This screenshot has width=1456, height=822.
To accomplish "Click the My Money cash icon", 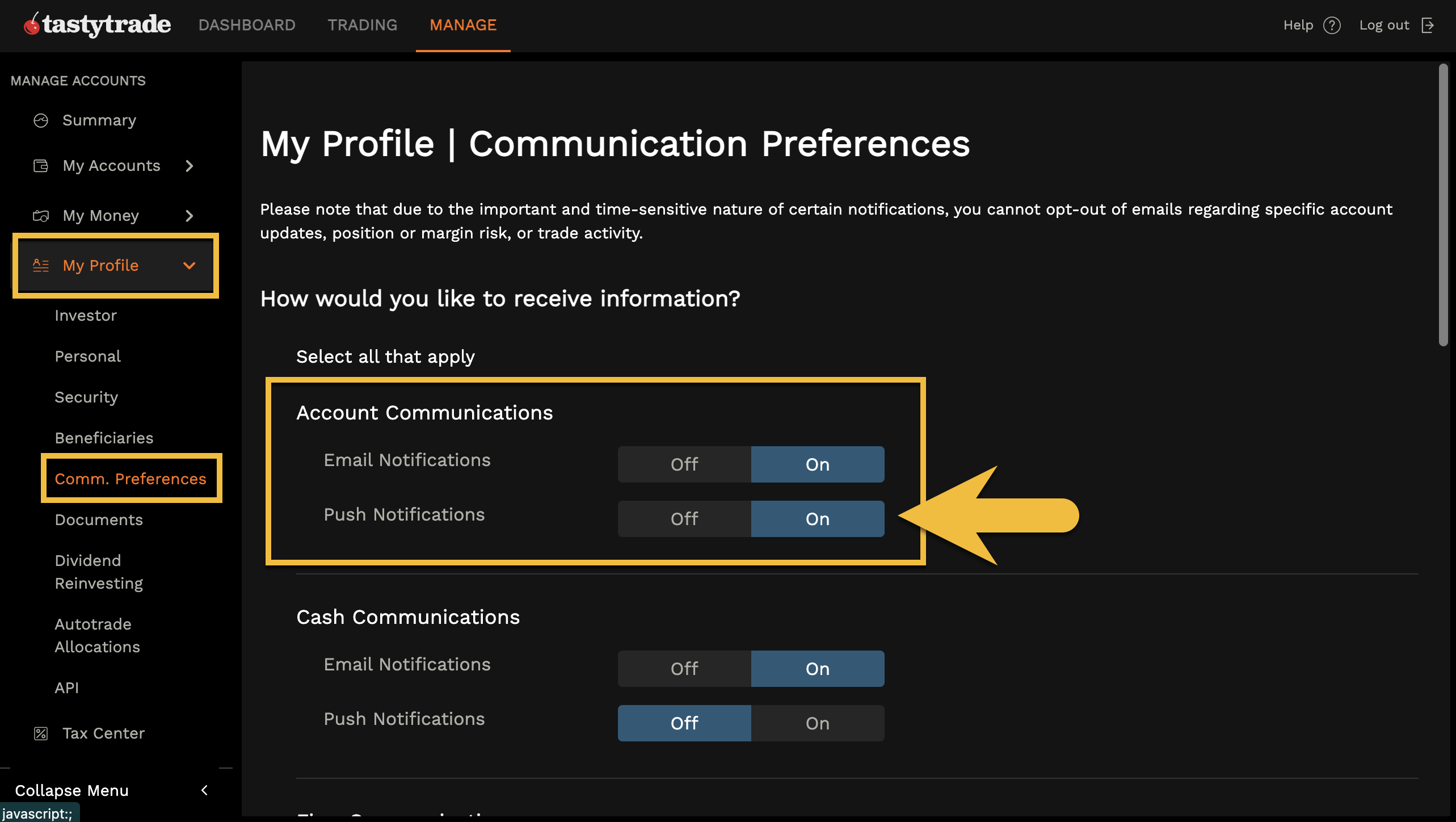I will click(41, 216).
